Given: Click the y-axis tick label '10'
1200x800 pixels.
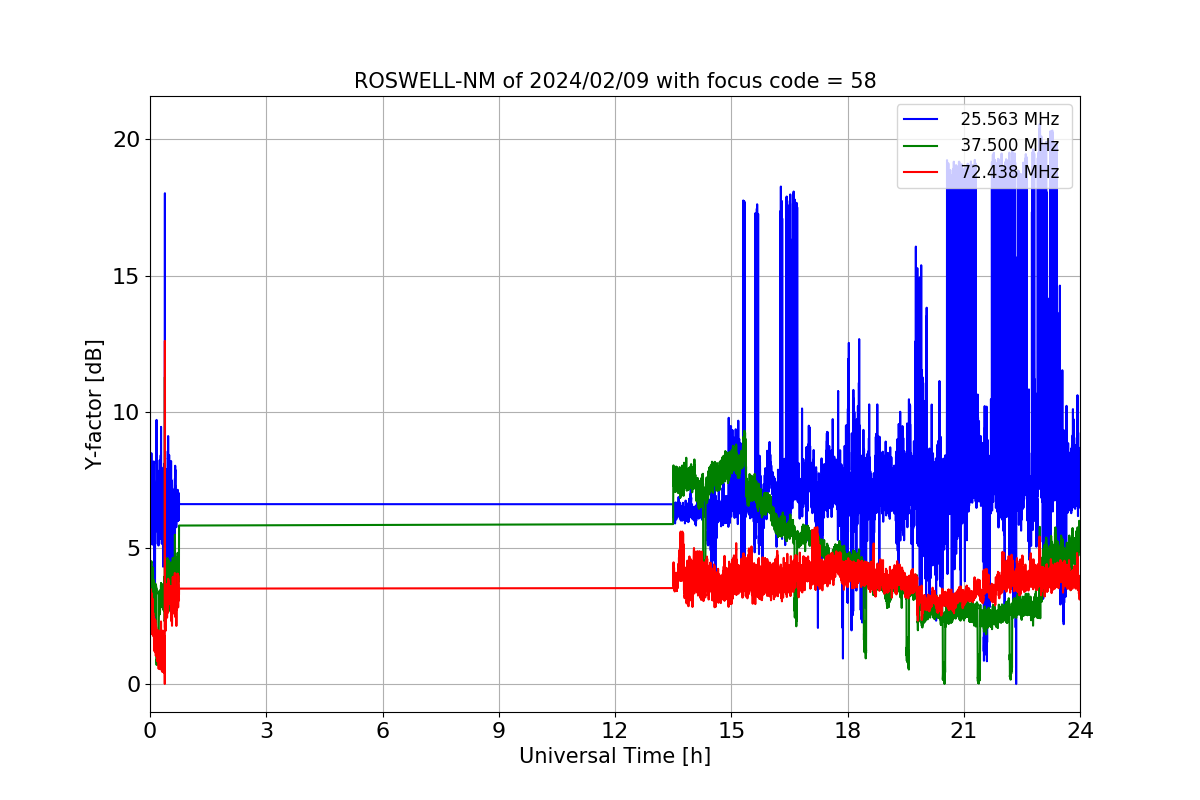Looking at the screenshot, I should click(x=126, y=412).
